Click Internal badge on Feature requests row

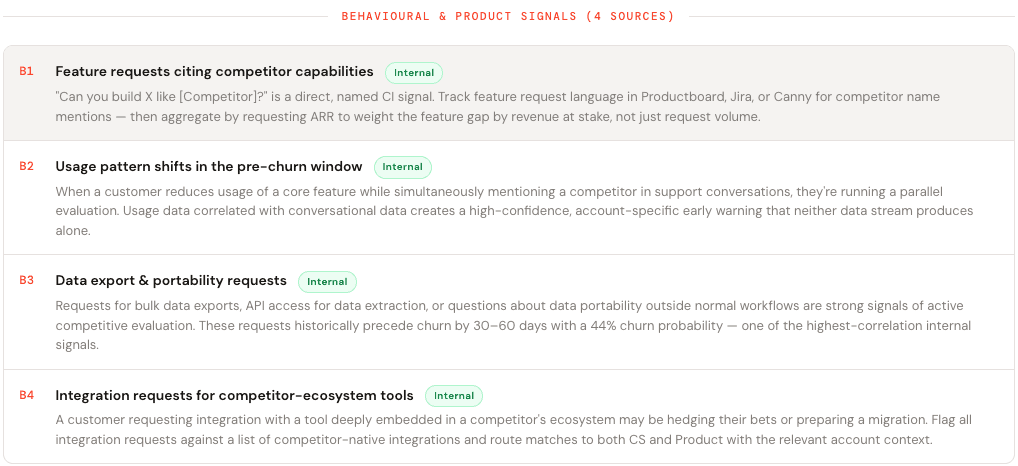pos(414,73)
